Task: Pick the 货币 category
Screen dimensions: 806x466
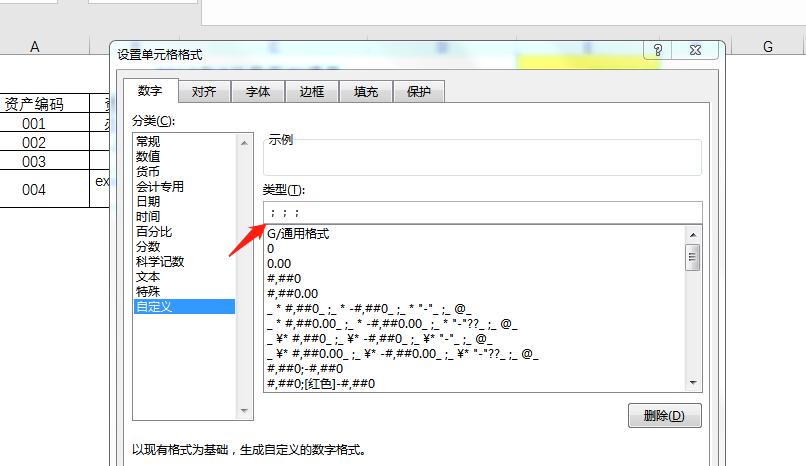Action: (x=185, y=171)
